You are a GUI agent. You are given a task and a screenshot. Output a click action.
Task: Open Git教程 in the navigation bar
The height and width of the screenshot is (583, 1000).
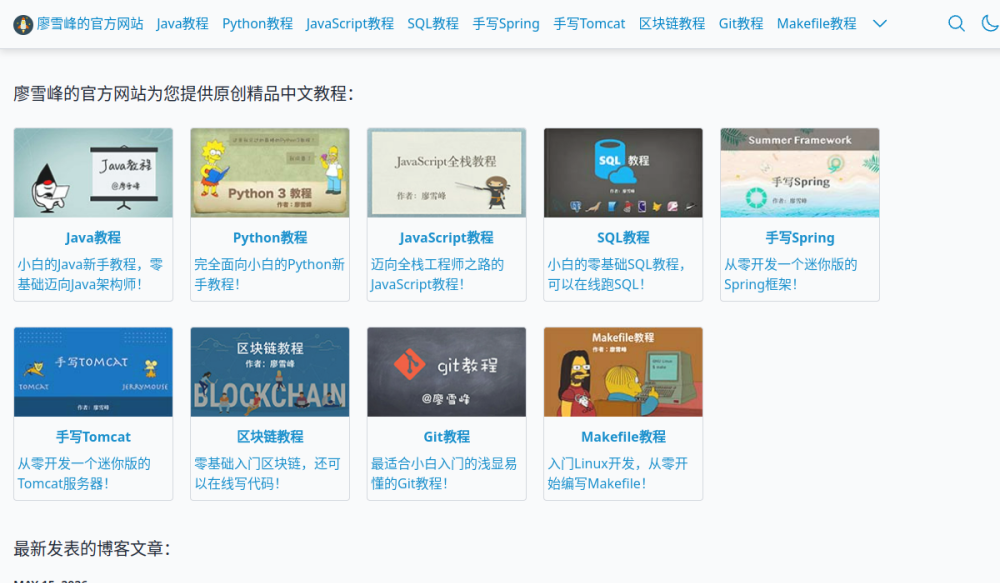(741, 24)
